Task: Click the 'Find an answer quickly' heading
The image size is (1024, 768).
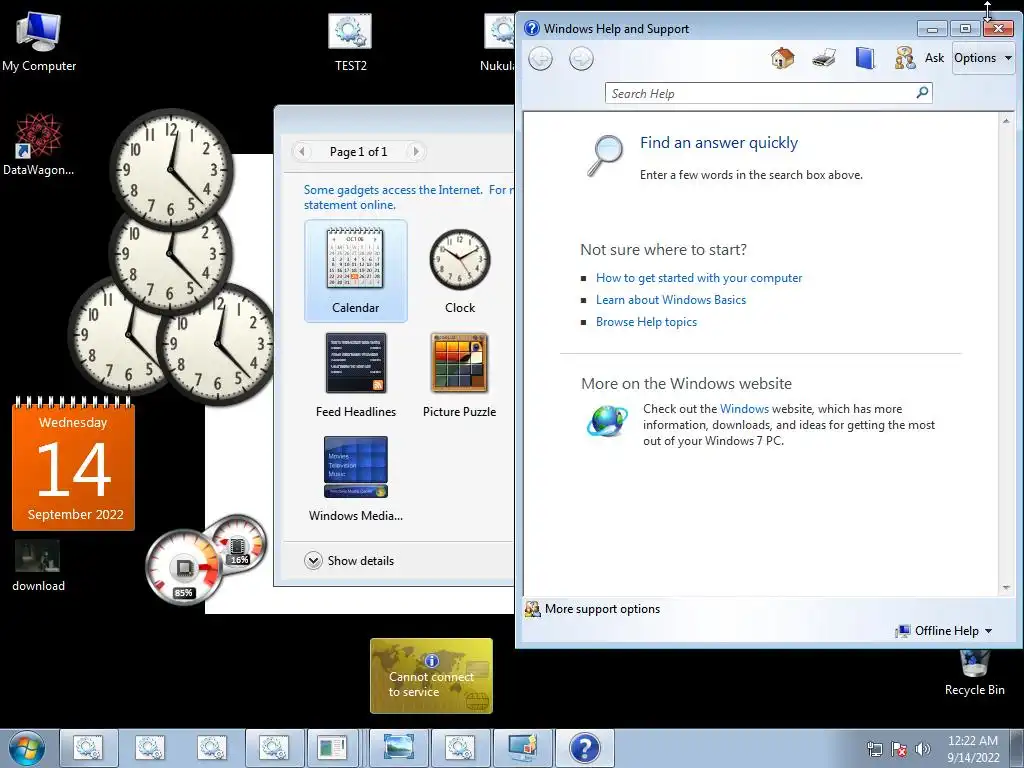Action: 718,143
